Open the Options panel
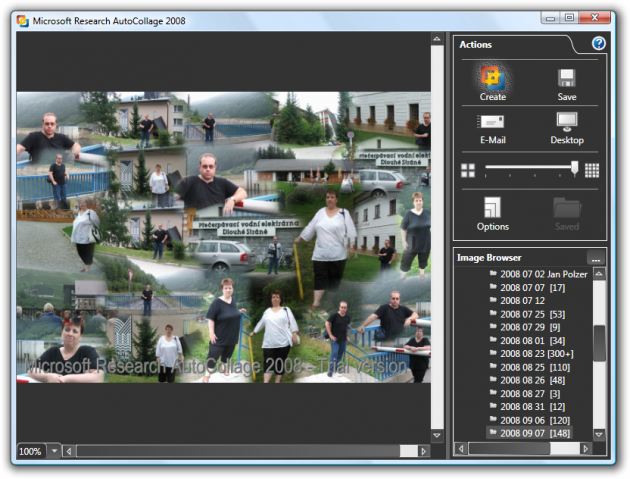 492,209
